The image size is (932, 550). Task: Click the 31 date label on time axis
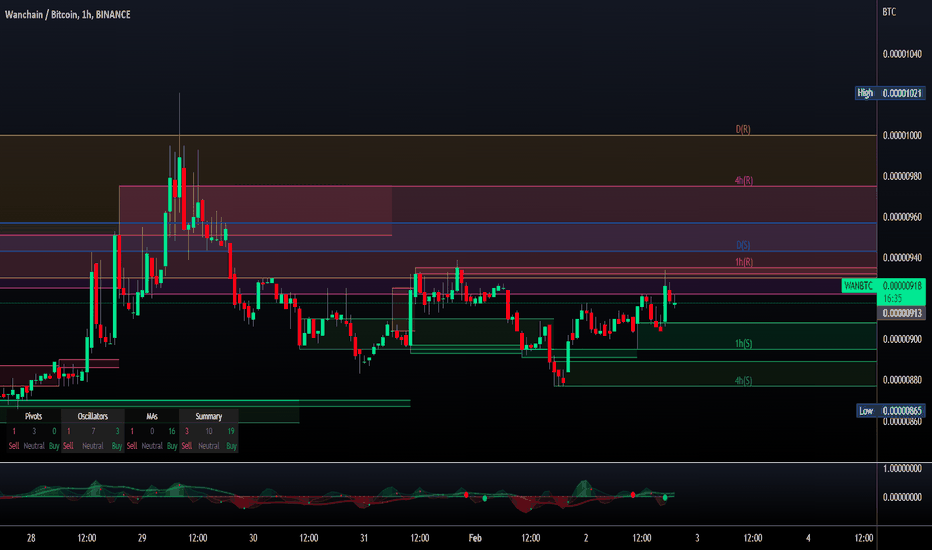[364, 538]
